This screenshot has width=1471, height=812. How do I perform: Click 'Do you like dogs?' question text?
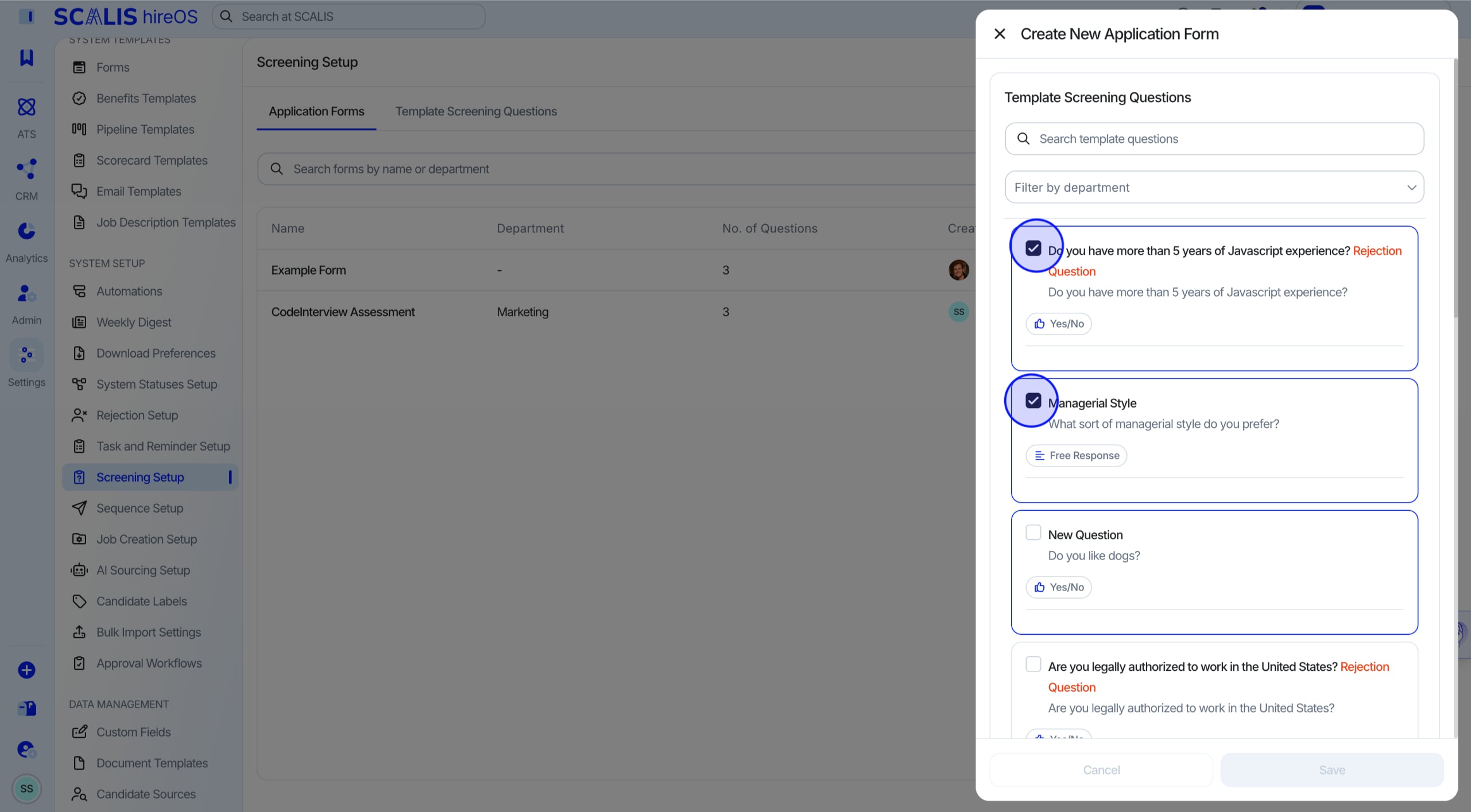[x=1094, y=555]
